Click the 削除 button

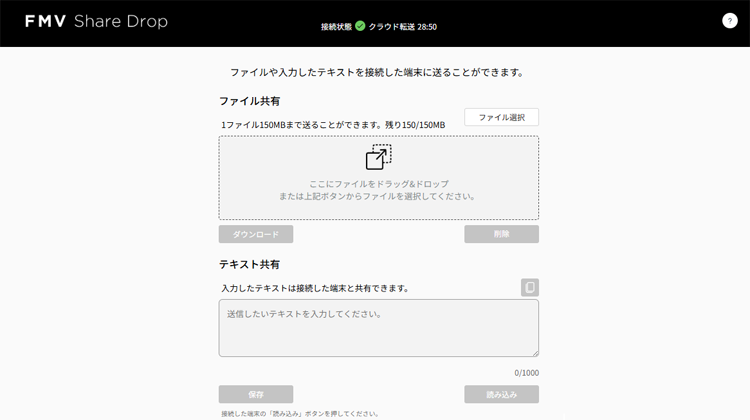coord(501,234)
